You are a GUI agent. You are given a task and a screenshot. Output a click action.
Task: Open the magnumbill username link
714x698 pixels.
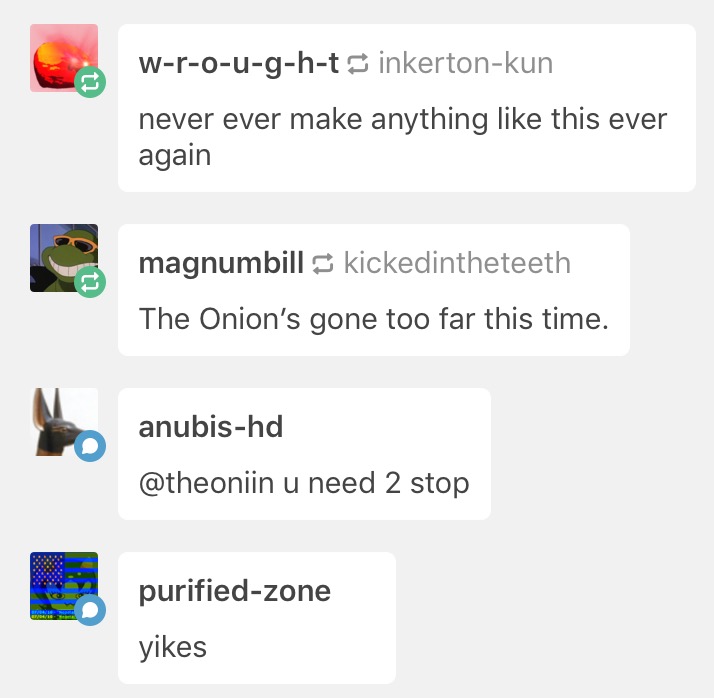[221, 263]
